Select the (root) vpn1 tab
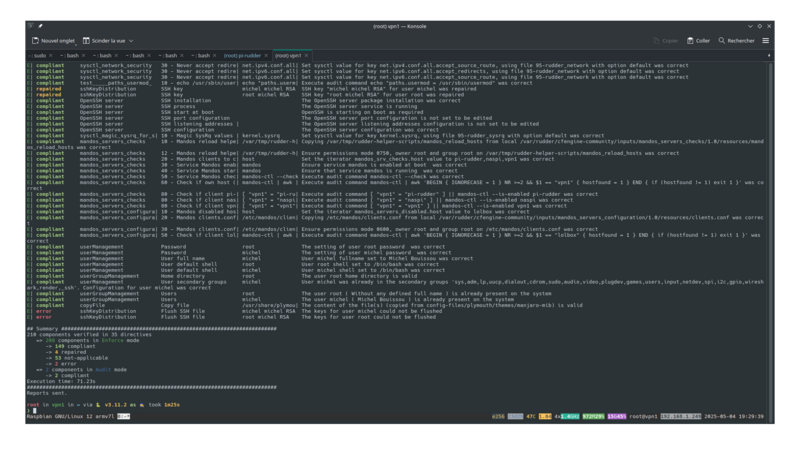Image resolution: width=800 pixels, height=454 pixels. (288, 56)
